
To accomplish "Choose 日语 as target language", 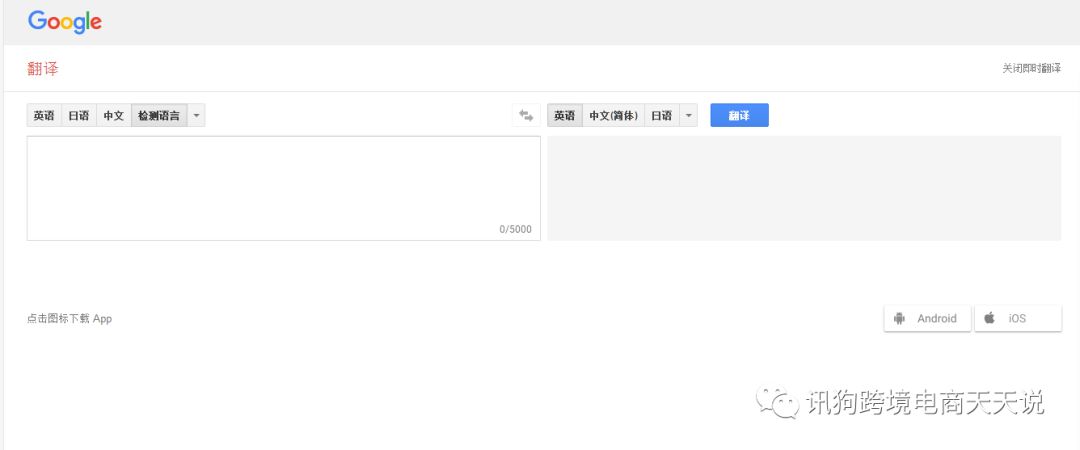I will pos(661,116).
